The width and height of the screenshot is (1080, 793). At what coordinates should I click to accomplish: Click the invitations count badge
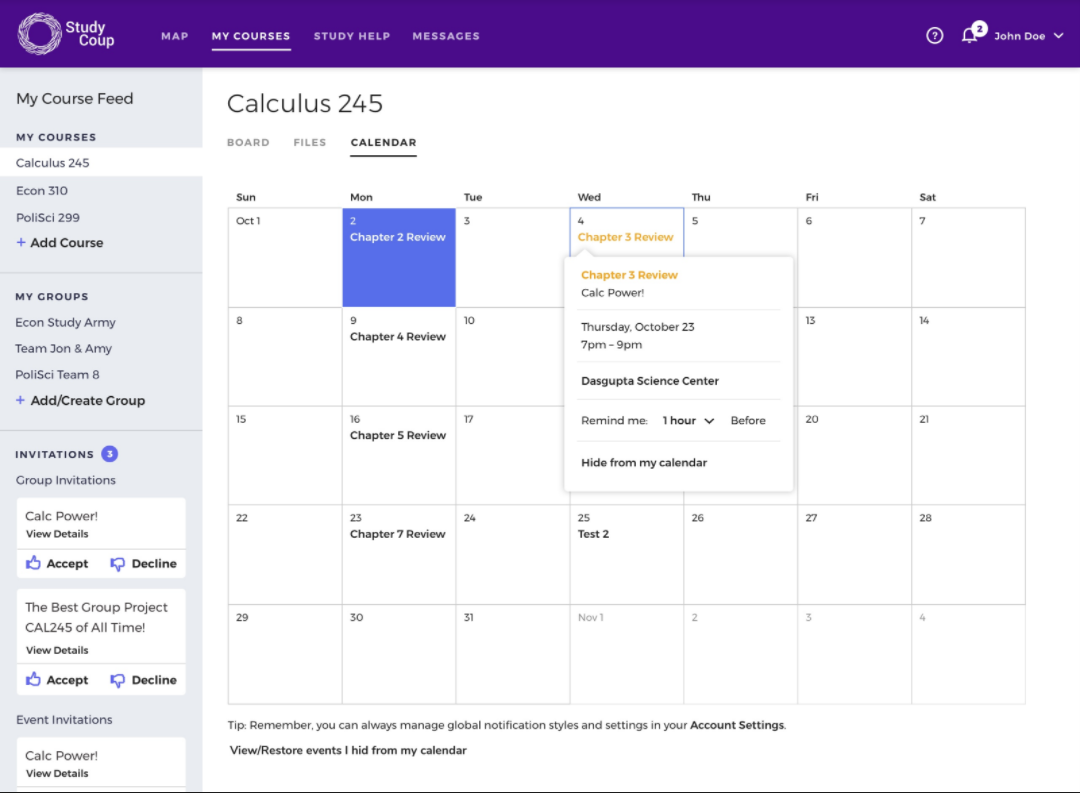tap(110, 454)
